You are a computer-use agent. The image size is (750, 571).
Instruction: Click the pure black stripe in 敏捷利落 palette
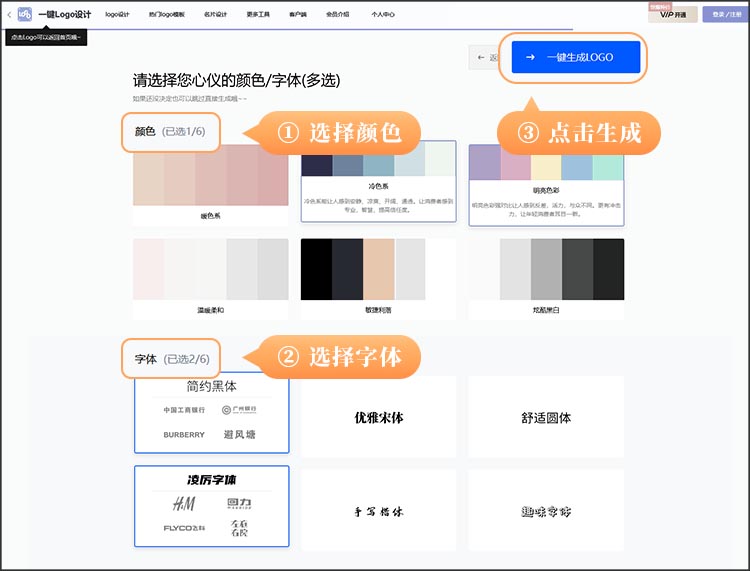(x=316, y=269)
